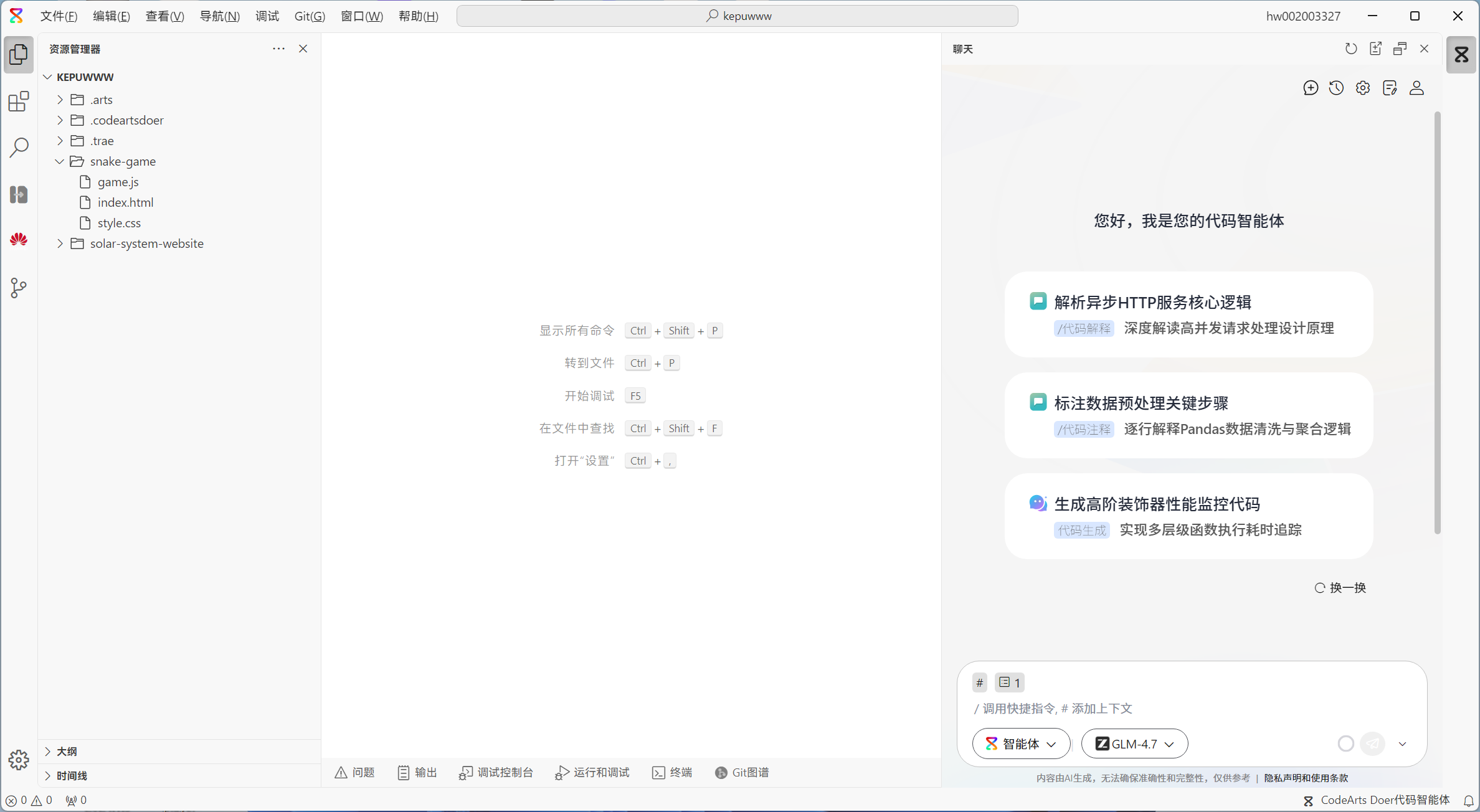Toggle the CodeArts Doer side panel icon

tap(1461, 55)
